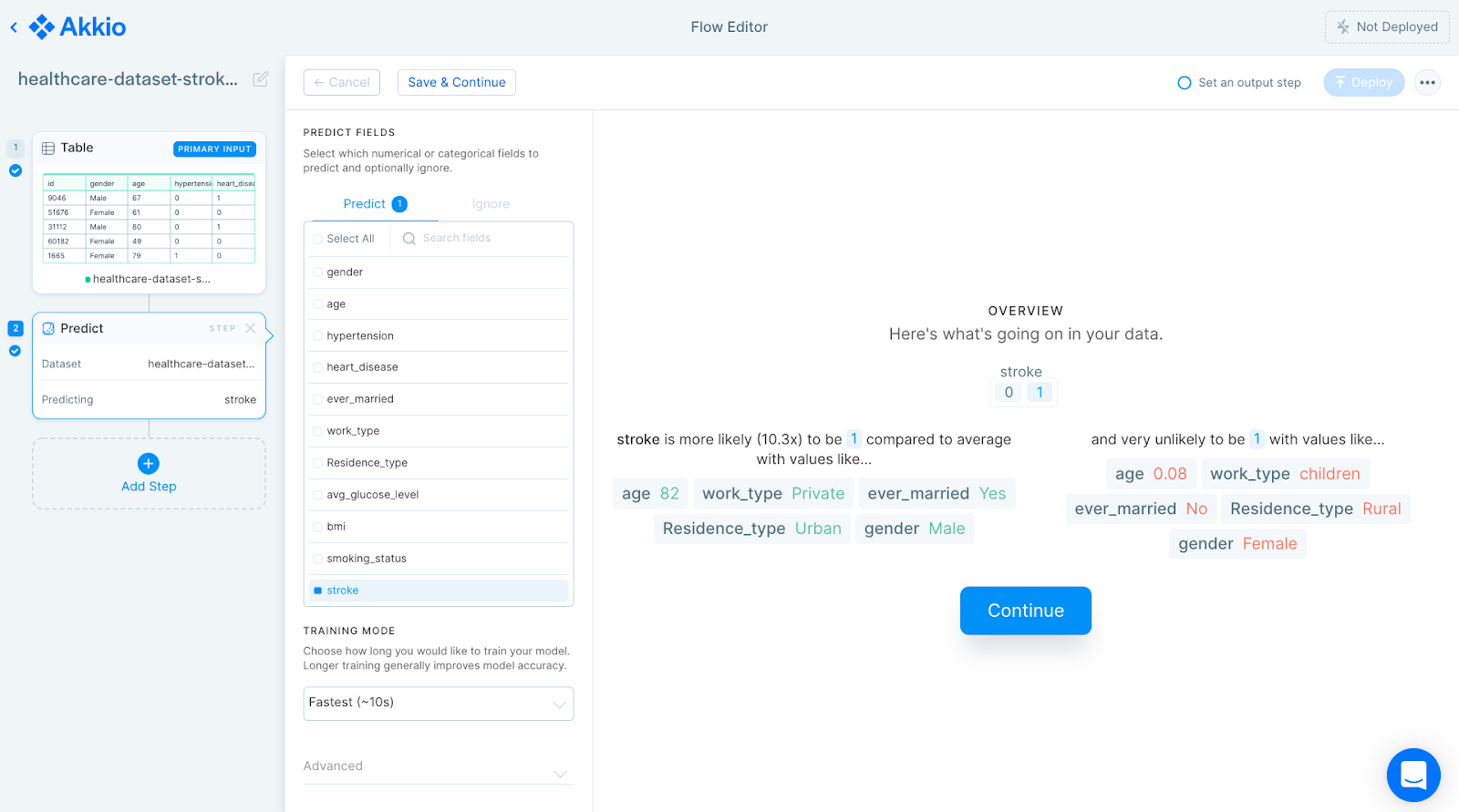Toggle the Select All checkbox

pos(318,239)
